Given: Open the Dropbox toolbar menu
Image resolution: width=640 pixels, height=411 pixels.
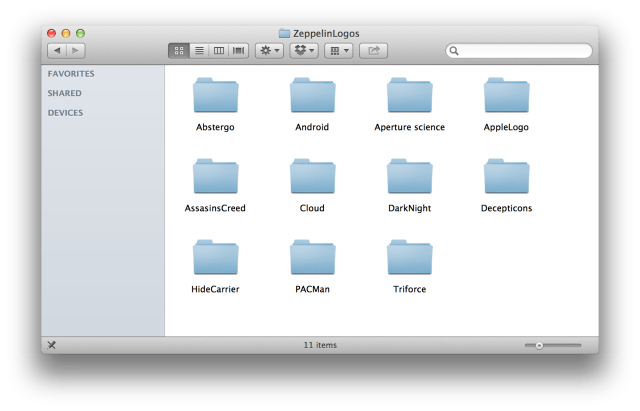Looking at the screenshot, I should point(304,51).
